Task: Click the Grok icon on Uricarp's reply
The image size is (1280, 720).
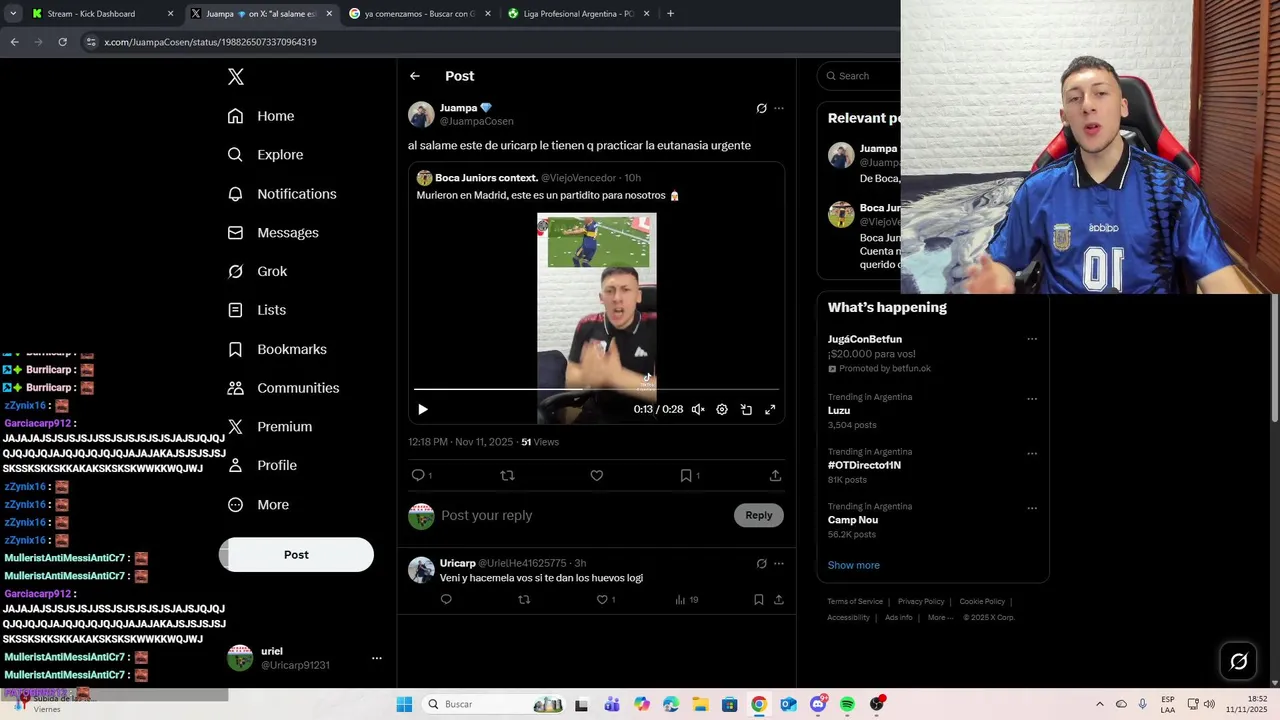Action: pos(761,564)
